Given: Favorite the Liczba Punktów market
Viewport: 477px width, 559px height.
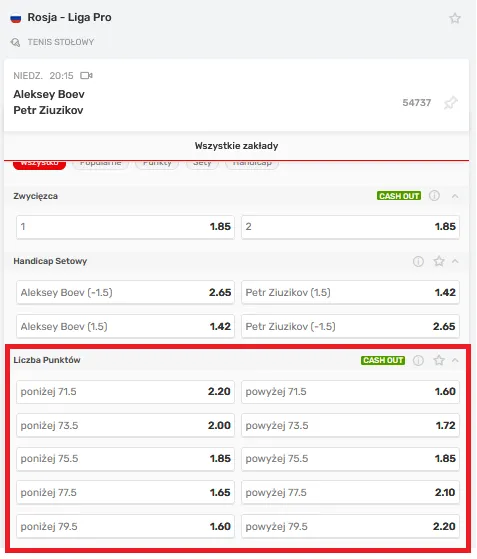Looking at the screenshot, I should pos(439,360).
